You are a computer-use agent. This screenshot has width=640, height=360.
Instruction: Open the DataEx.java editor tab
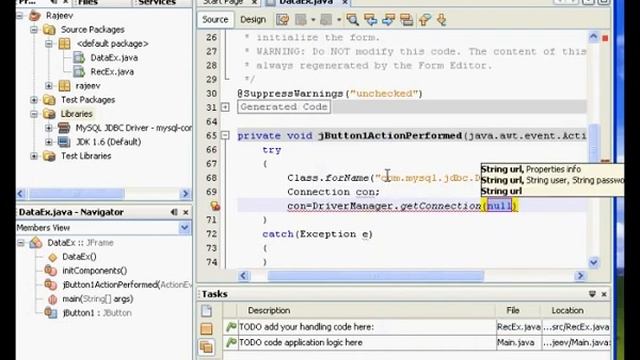[306, 2]
